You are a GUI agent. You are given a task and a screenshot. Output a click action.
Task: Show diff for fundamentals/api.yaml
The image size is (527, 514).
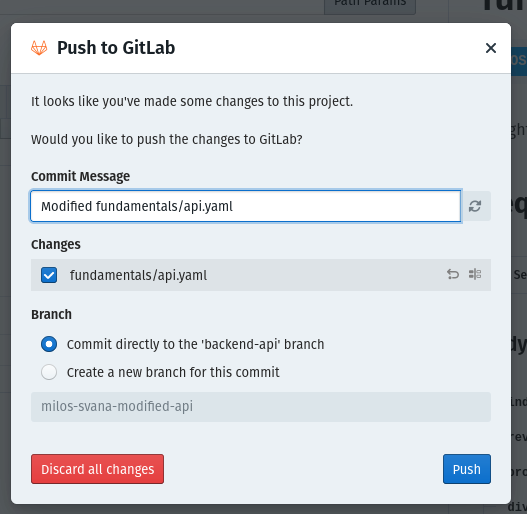[475, 274]
